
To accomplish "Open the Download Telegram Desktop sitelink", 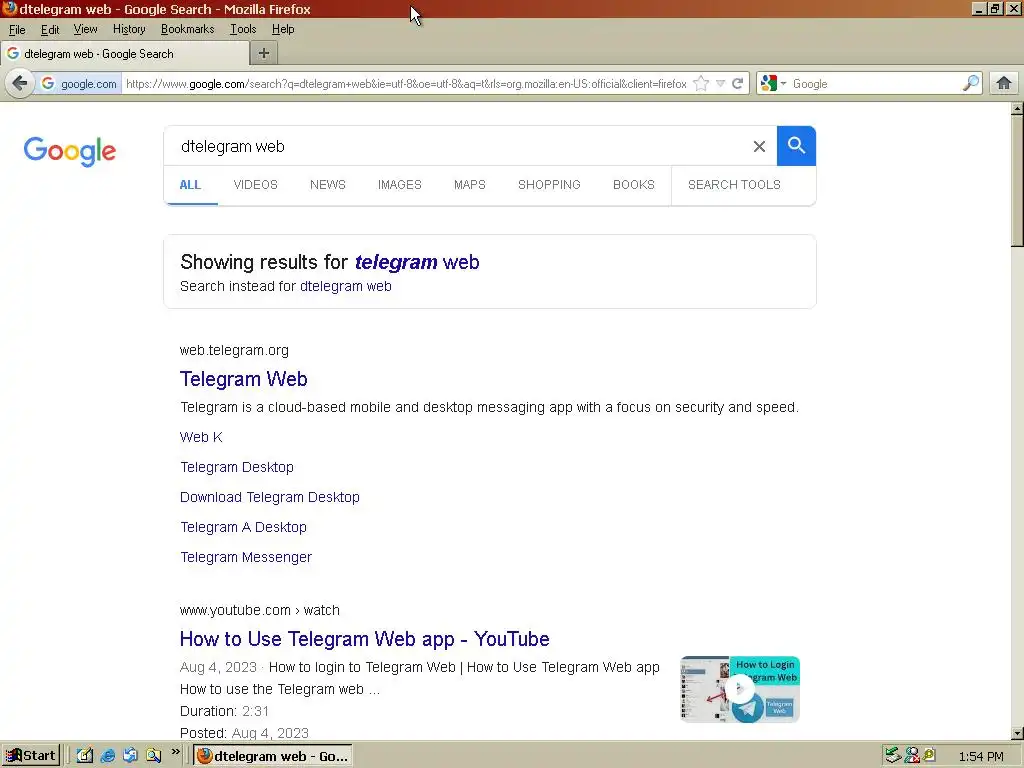I will click(270, 498).
